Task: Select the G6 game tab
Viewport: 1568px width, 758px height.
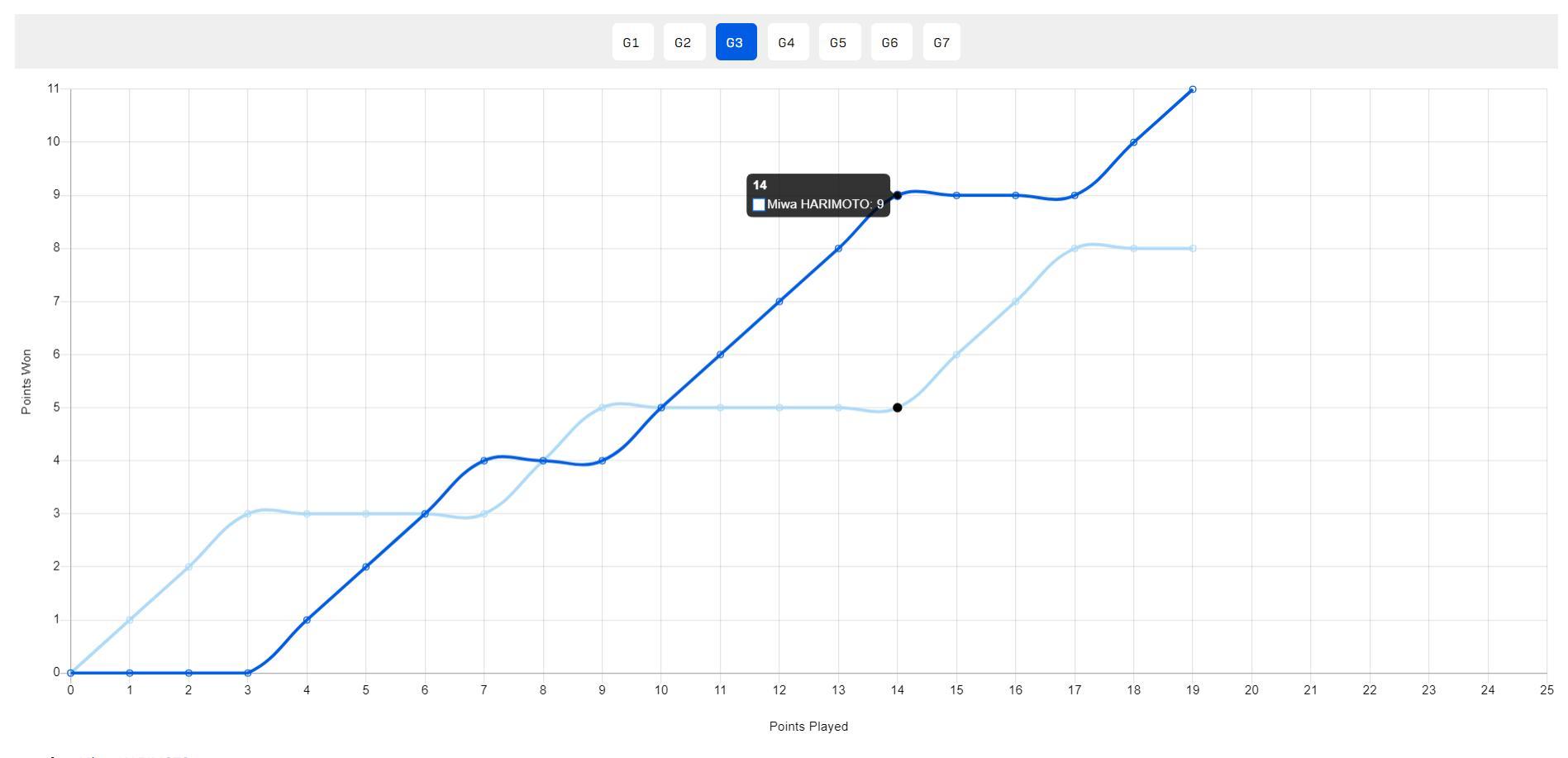Action: pyautogui.click(x=890, y=42)
